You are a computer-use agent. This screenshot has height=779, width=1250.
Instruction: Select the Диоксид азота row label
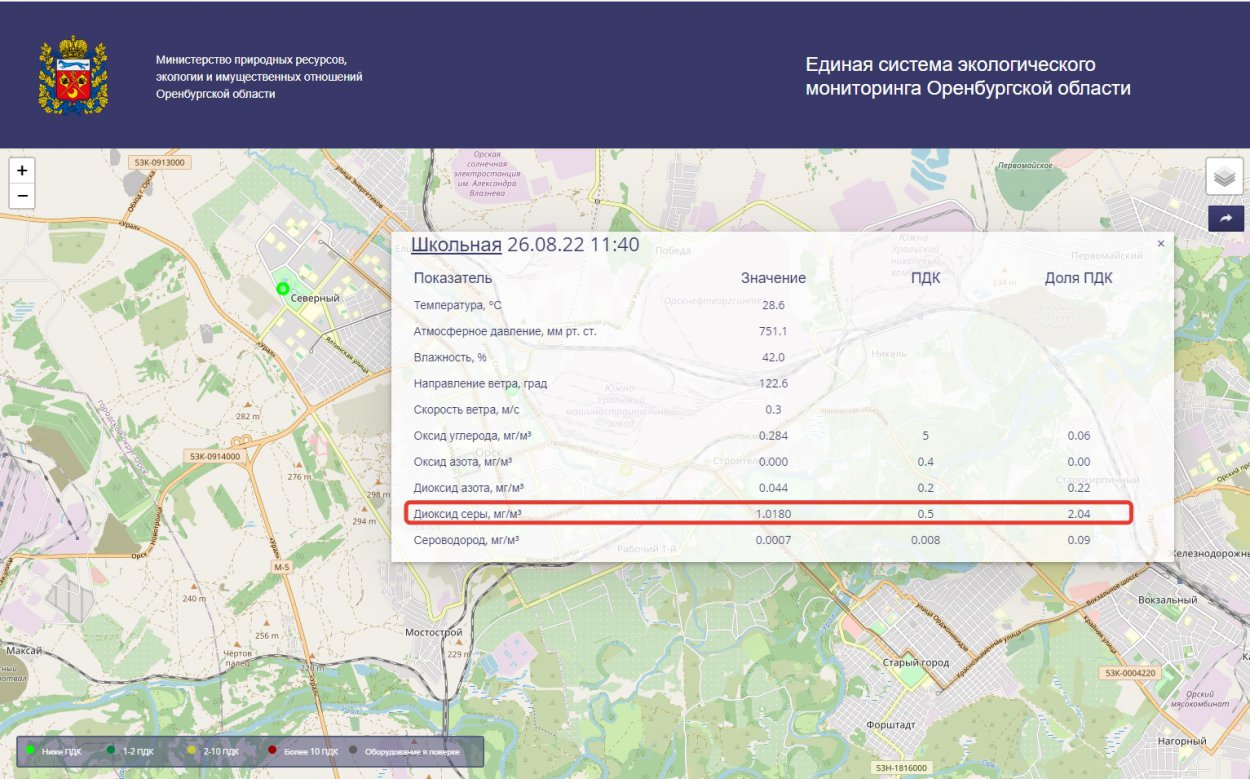pyautogui.click(x=469, y=488)
